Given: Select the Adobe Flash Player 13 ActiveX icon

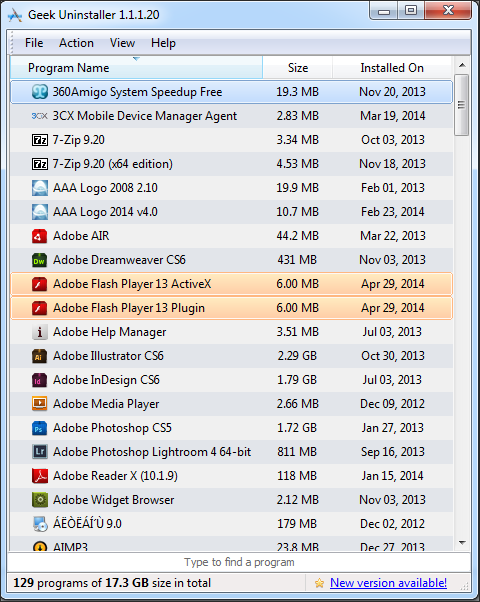Looking at the screenshot, I should point(40,284).
